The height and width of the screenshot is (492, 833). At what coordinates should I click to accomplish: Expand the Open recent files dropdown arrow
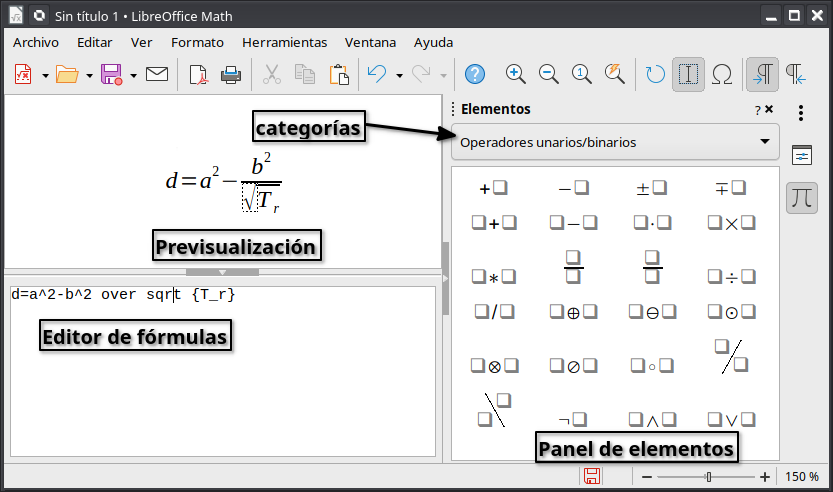tap(89, 75)
